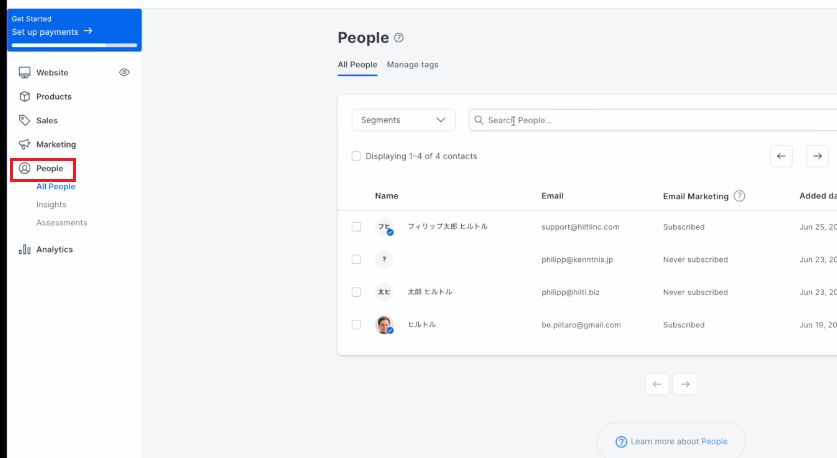The width and height of the screenshot is (837, 458).
Task: Click the Email Marketing column header
Action: (696, 196)
